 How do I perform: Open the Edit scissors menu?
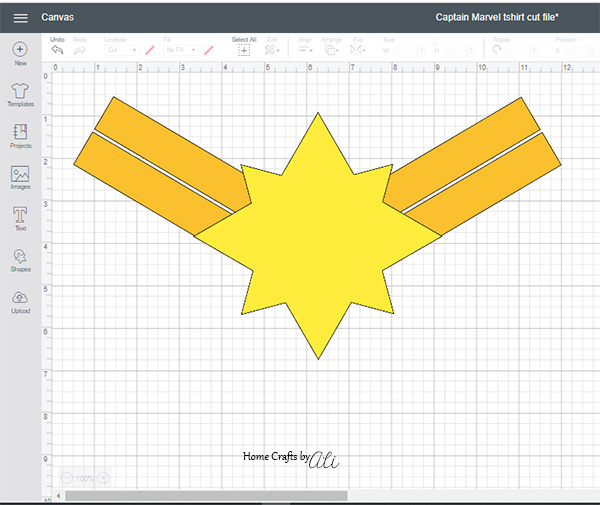pos(272,50)
